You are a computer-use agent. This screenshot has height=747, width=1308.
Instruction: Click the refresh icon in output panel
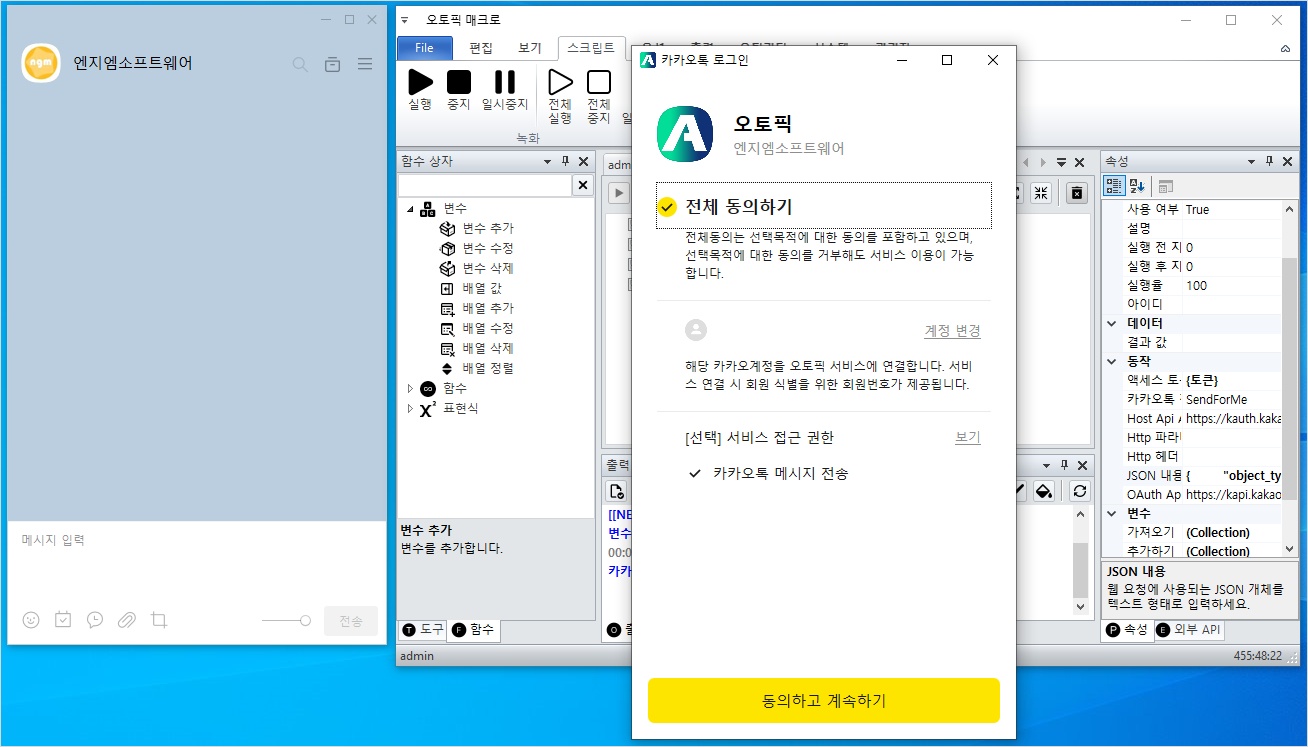1079,491
